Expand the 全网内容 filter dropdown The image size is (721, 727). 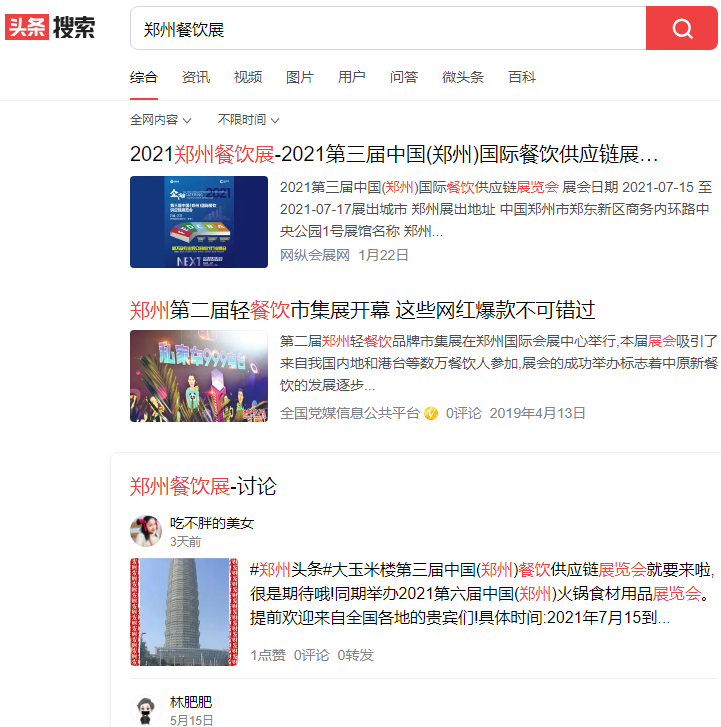[x=160, y=120]
